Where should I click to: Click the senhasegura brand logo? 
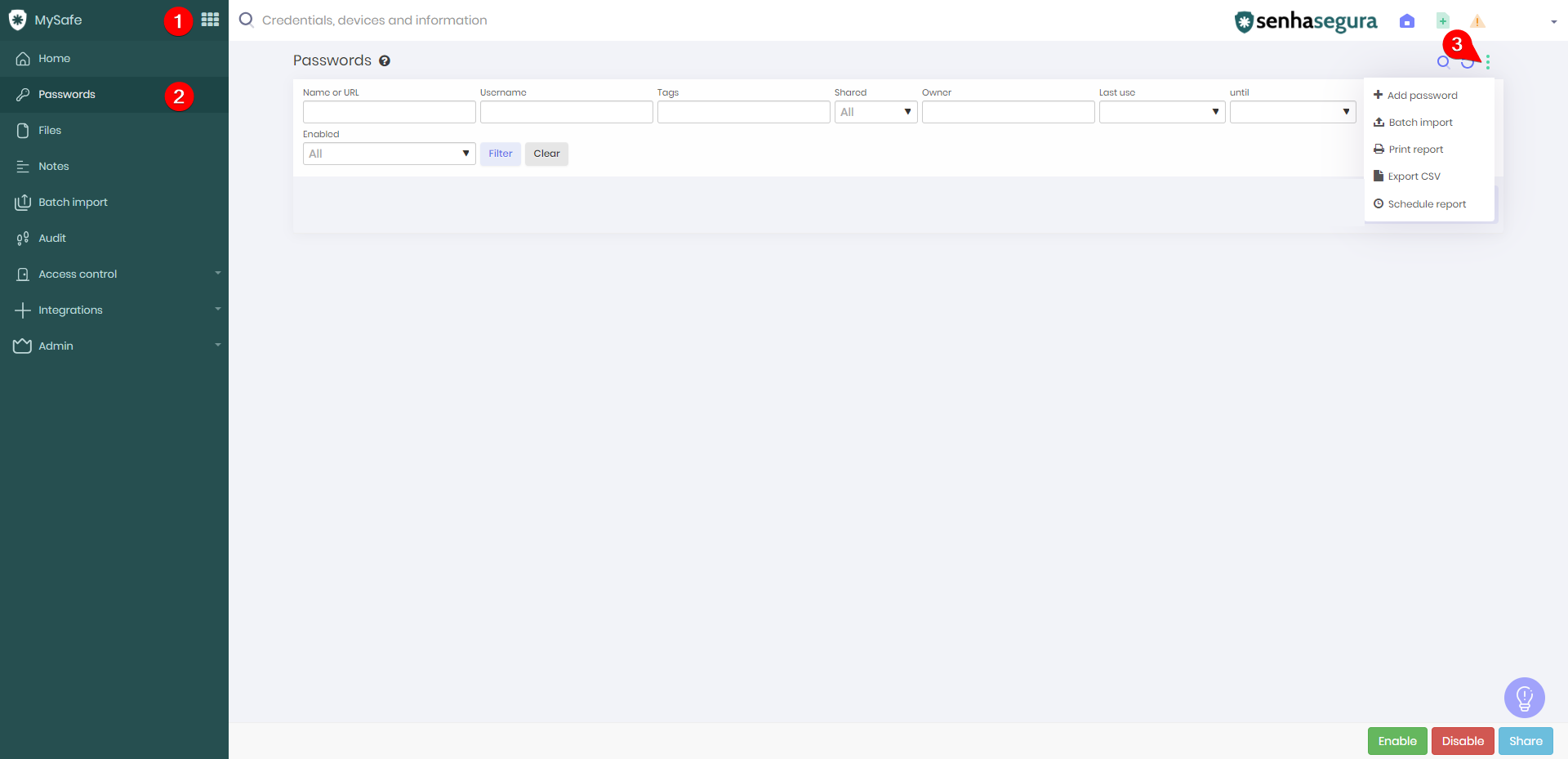(1305, 21)
